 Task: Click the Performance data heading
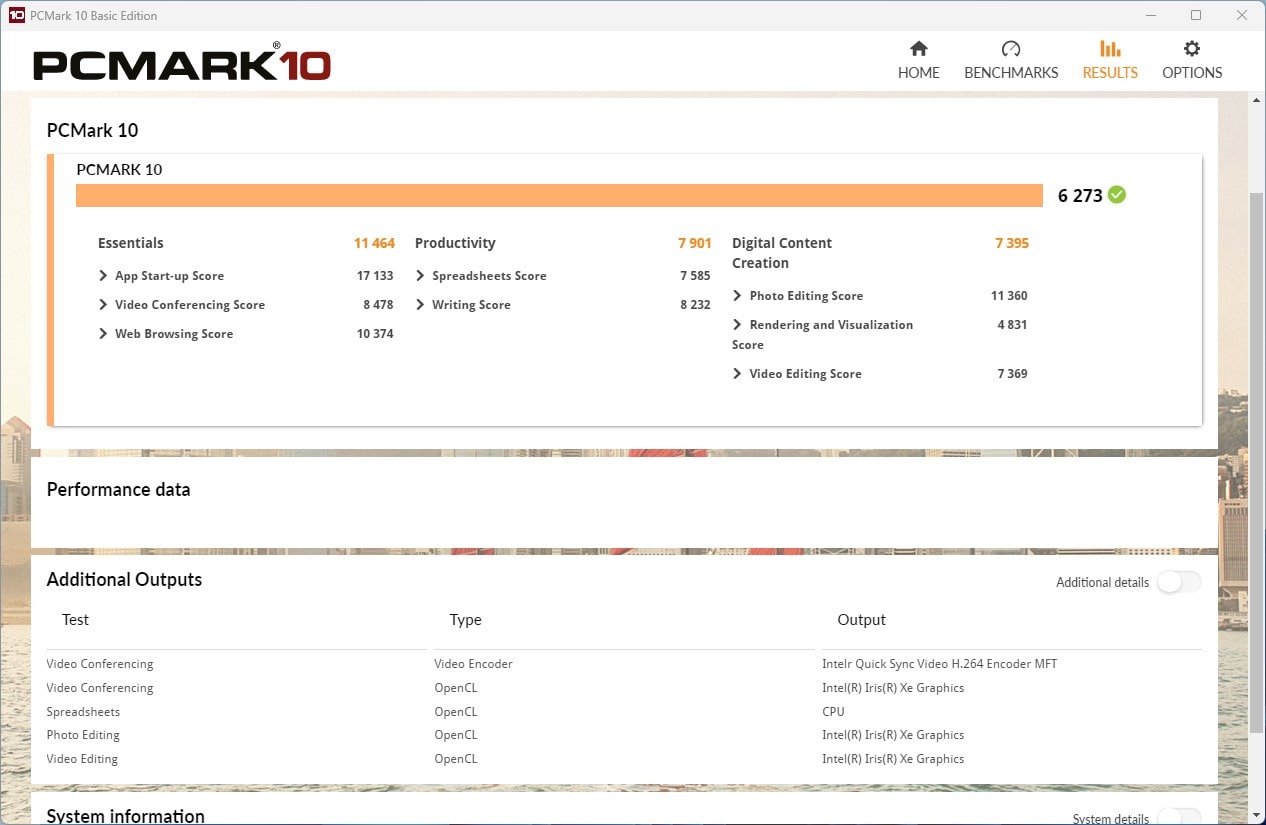click(118, 490)
